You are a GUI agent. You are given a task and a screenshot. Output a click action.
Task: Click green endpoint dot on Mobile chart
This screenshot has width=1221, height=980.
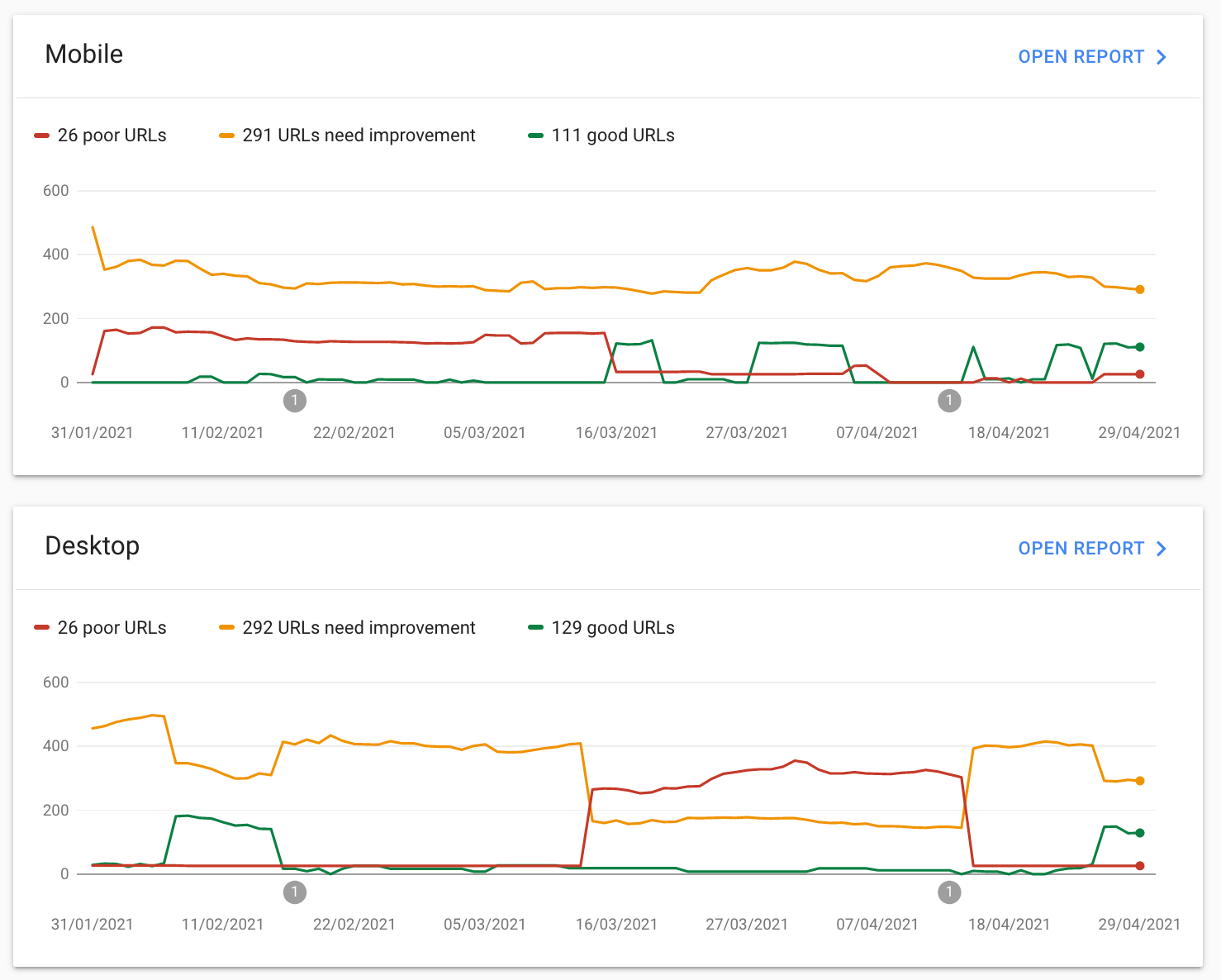[1140, 347]
